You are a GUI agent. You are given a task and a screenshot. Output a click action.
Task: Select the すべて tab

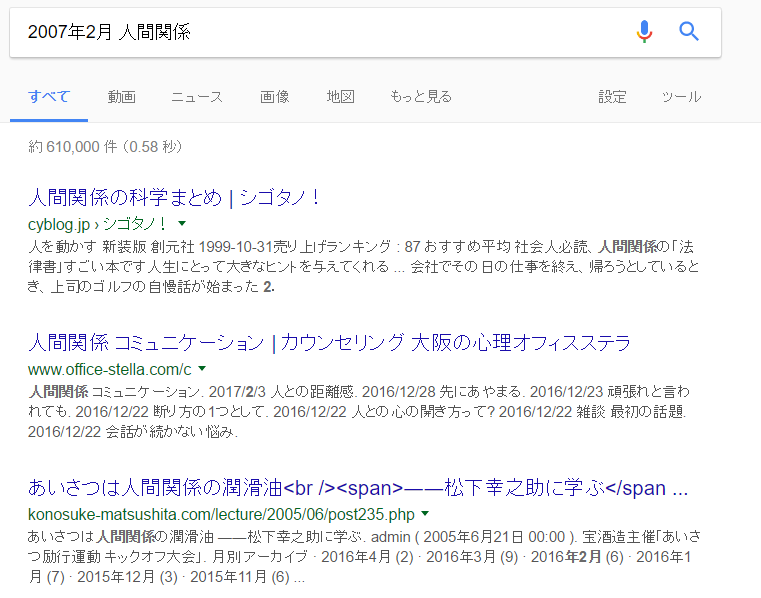click(x=49, y=97)
